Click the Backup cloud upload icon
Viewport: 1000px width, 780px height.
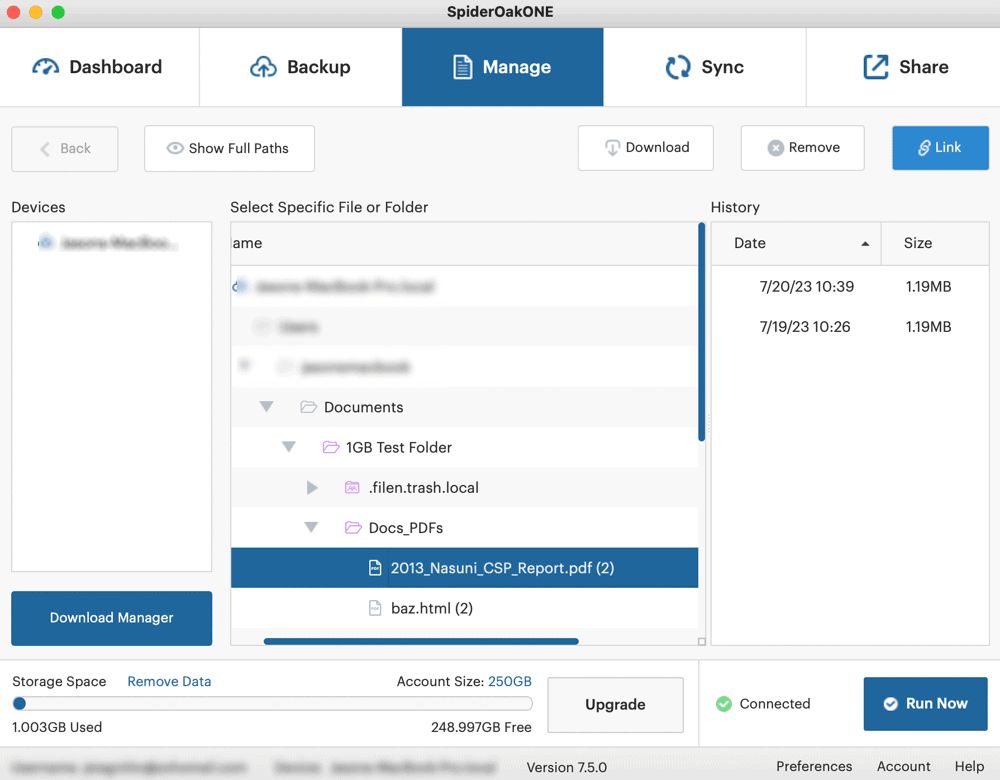point(263,67)
